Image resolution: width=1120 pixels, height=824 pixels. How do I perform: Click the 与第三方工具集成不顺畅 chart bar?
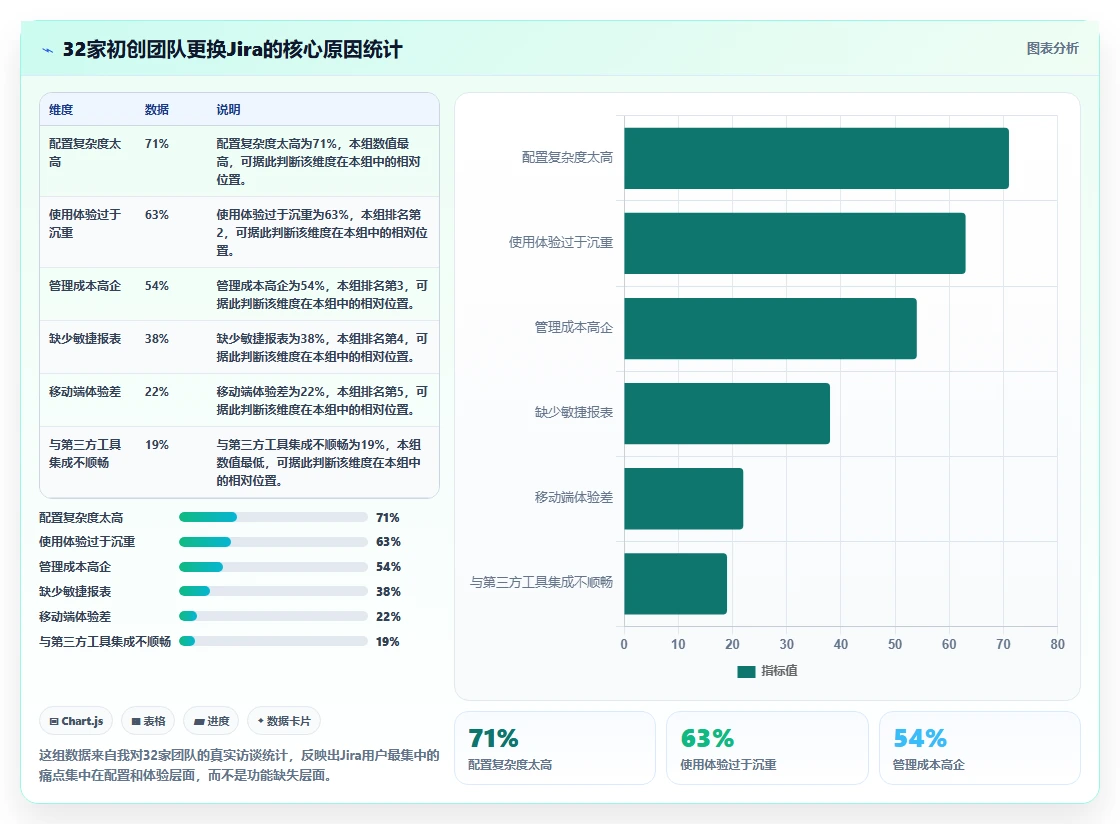coord(676,583)
